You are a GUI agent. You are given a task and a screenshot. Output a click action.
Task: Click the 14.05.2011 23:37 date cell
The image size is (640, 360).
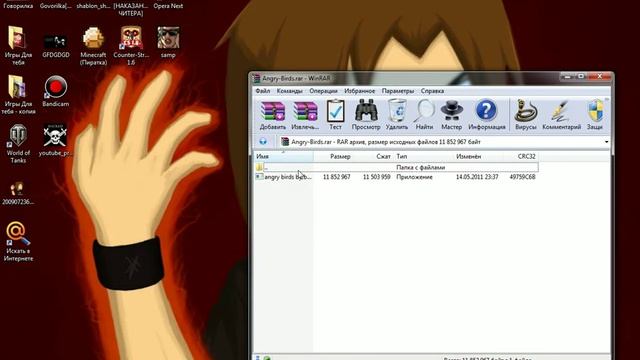coord(477,177)
